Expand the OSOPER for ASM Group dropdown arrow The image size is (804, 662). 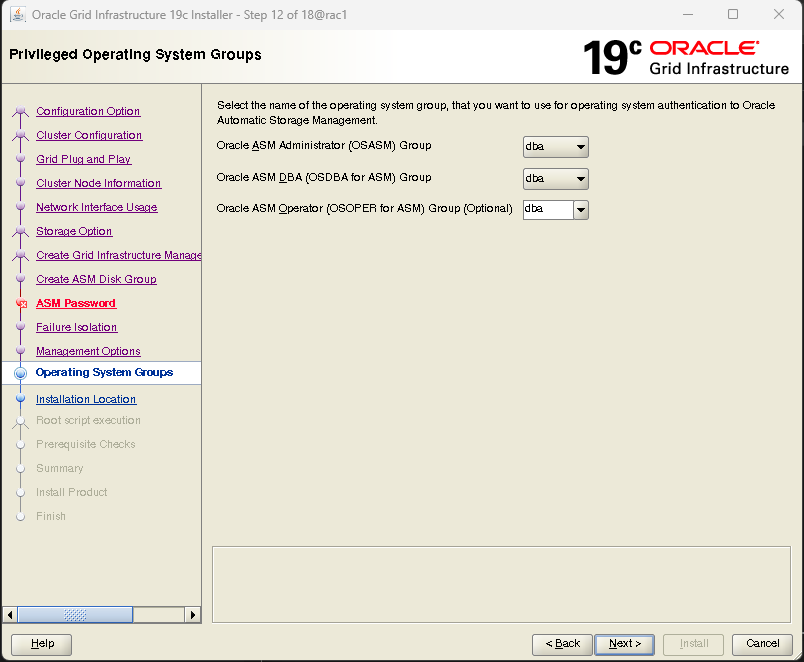[x=581, y=210]
